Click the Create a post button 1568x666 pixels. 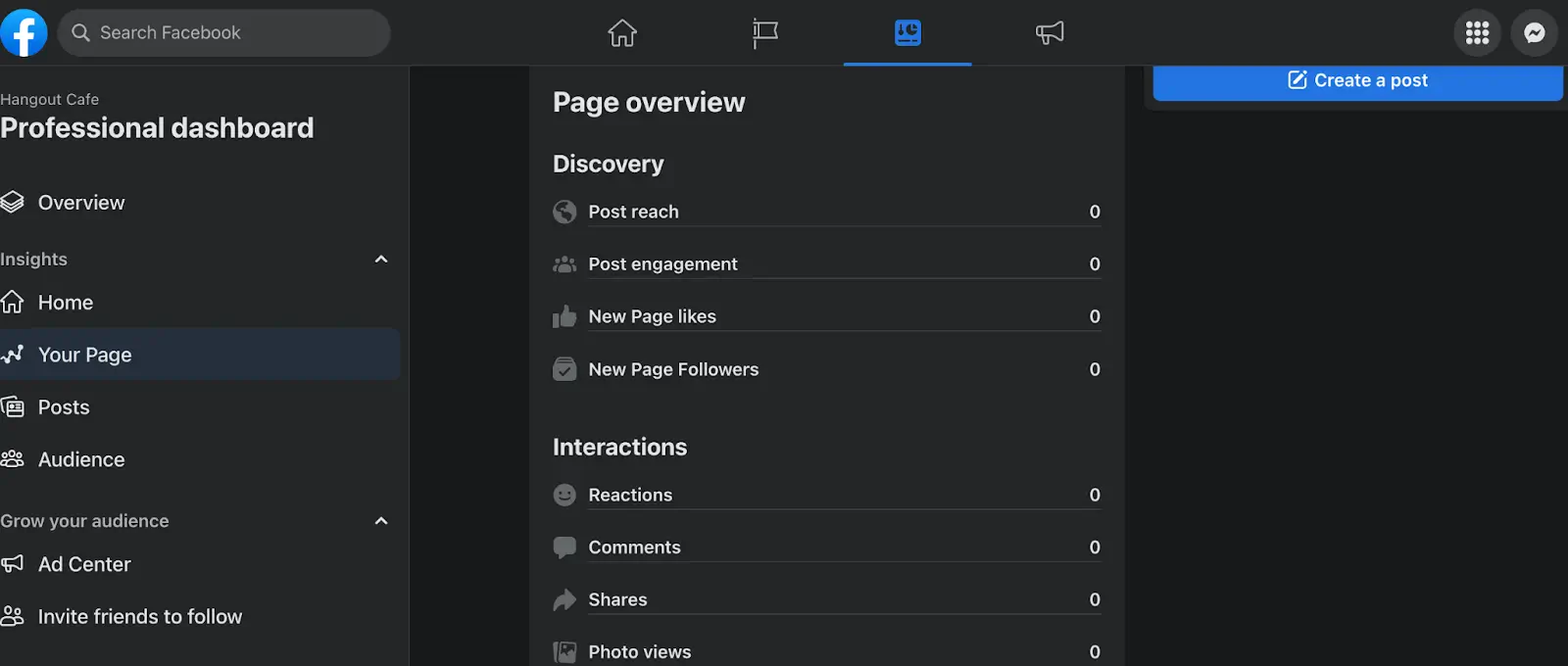[1357, 82]
